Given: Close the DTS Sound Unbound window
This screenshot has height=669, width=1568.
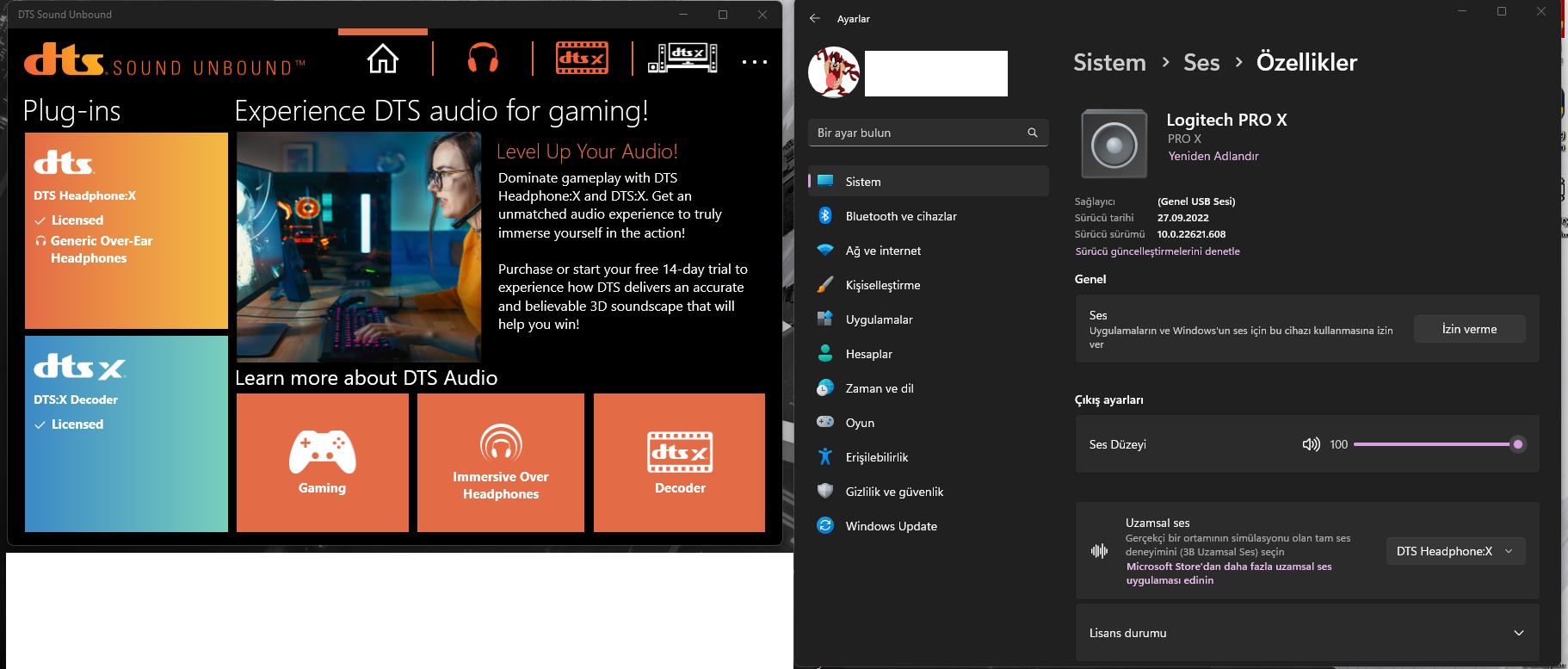Looking at the screenshot, I should coord(762,15).
